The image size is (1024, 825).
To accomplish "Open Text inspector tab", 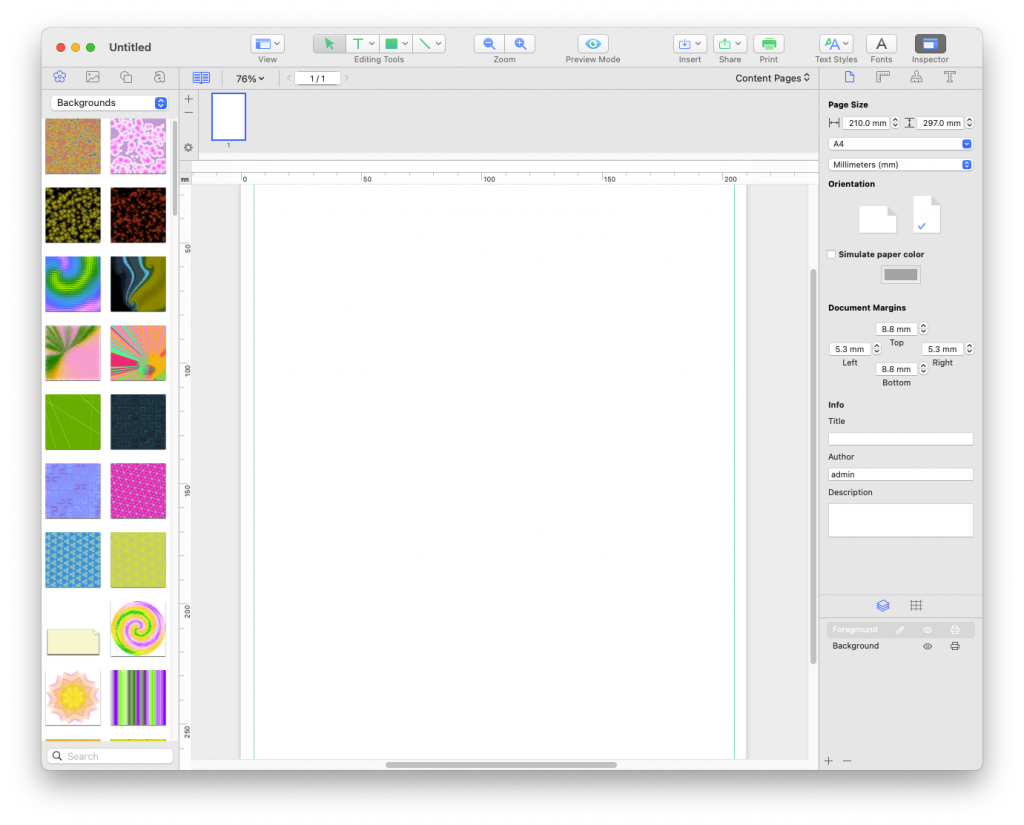I will point(950,77).
